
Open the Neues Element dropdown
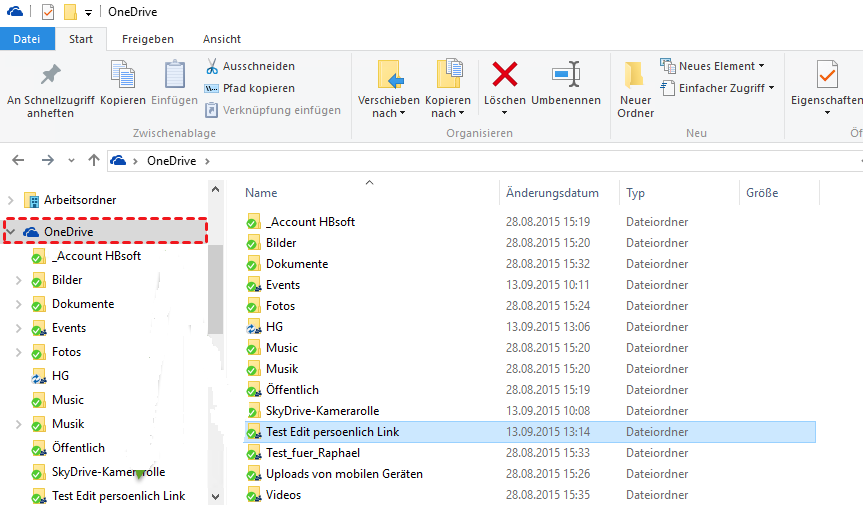pyautogui.click(x=761, y=66)
